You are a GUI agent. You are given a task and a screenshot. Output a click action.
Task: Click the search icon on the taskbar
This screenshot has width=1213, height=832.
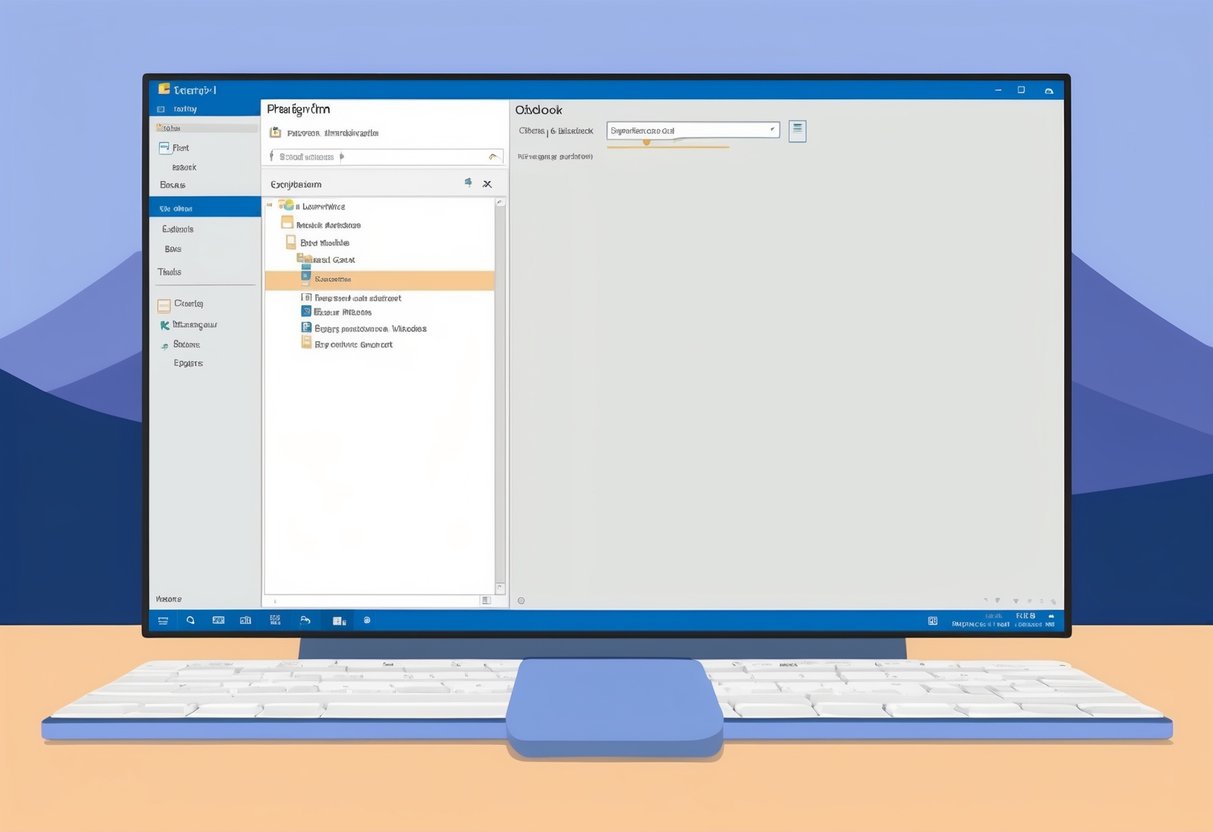[190, 620]
